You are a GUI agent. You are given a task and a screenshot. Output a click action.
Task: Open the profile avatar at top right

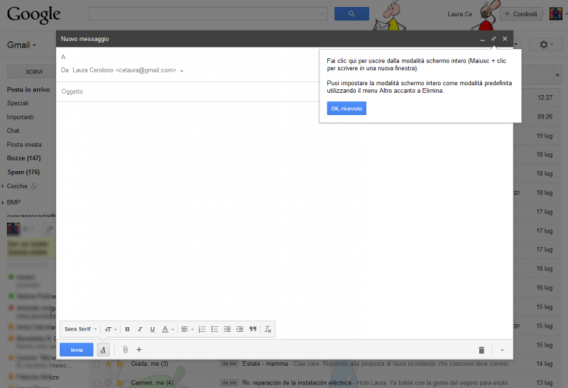click(x=556, y=14)
